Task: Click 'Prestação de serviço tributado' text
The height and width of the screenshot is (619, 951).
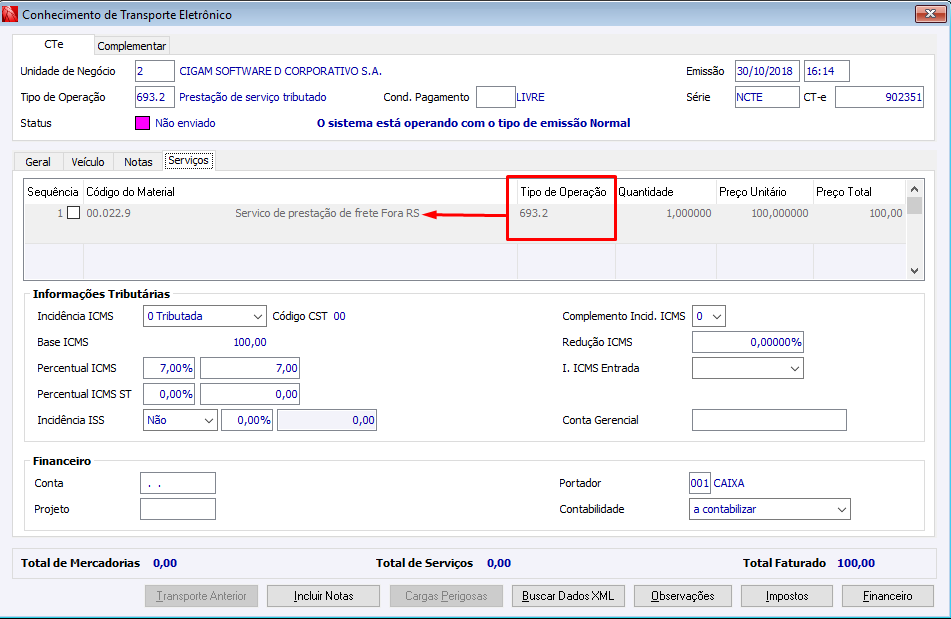Action: pos(253,97)
